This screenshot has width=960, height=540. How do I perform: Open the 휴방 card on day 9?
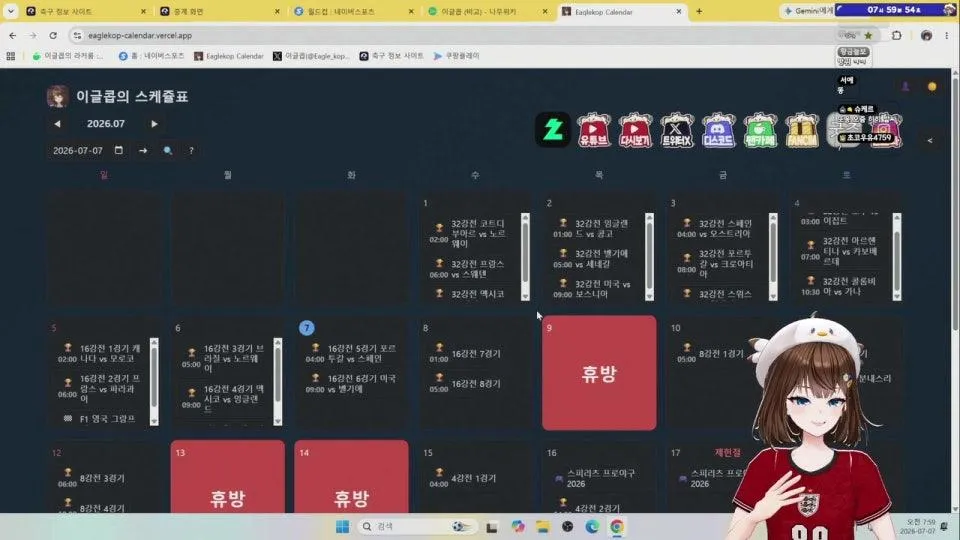(x=599, y=373)
